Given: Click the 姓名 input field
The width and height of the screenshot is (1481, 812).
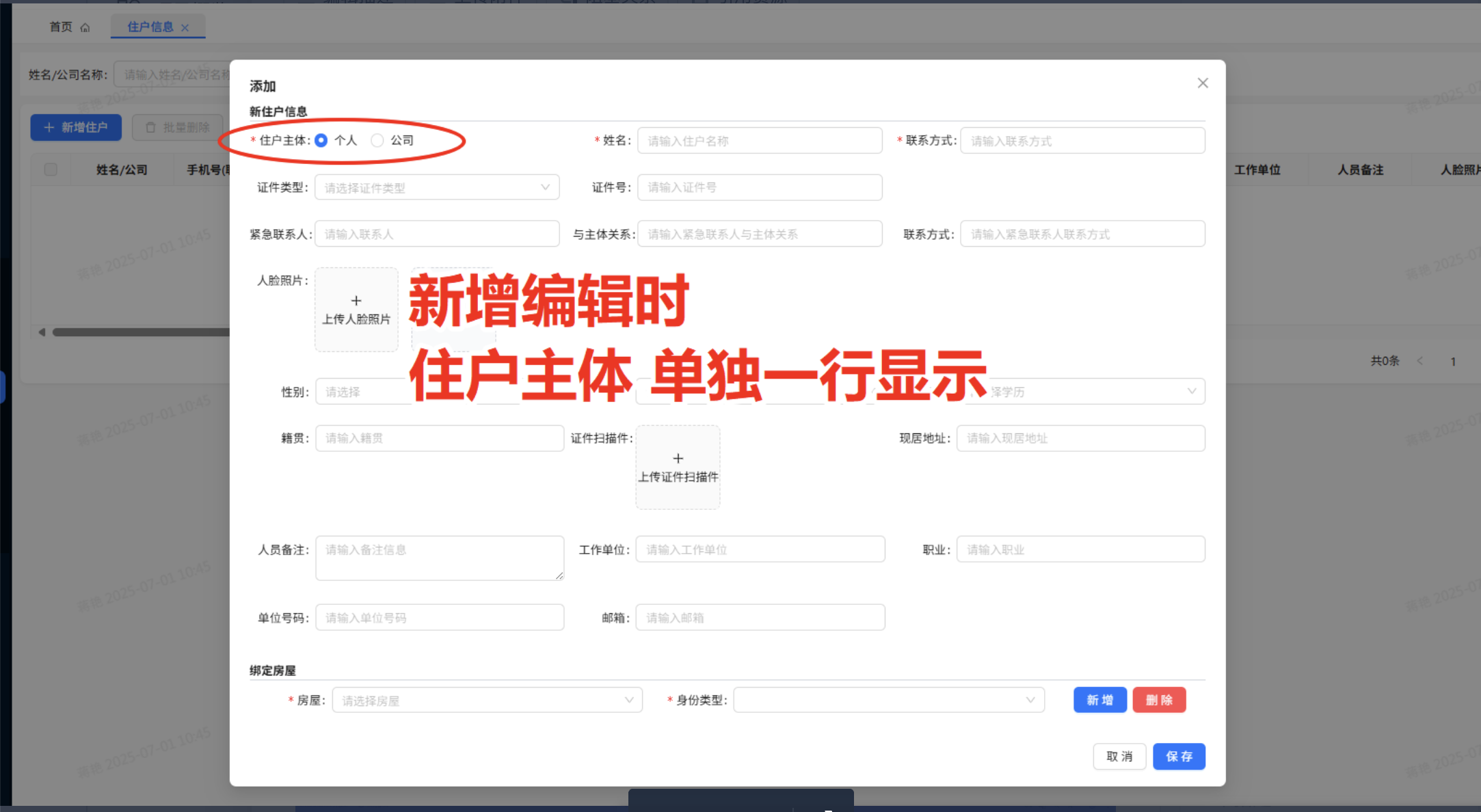Looking at the screenshot, I should tap(760, 141).
